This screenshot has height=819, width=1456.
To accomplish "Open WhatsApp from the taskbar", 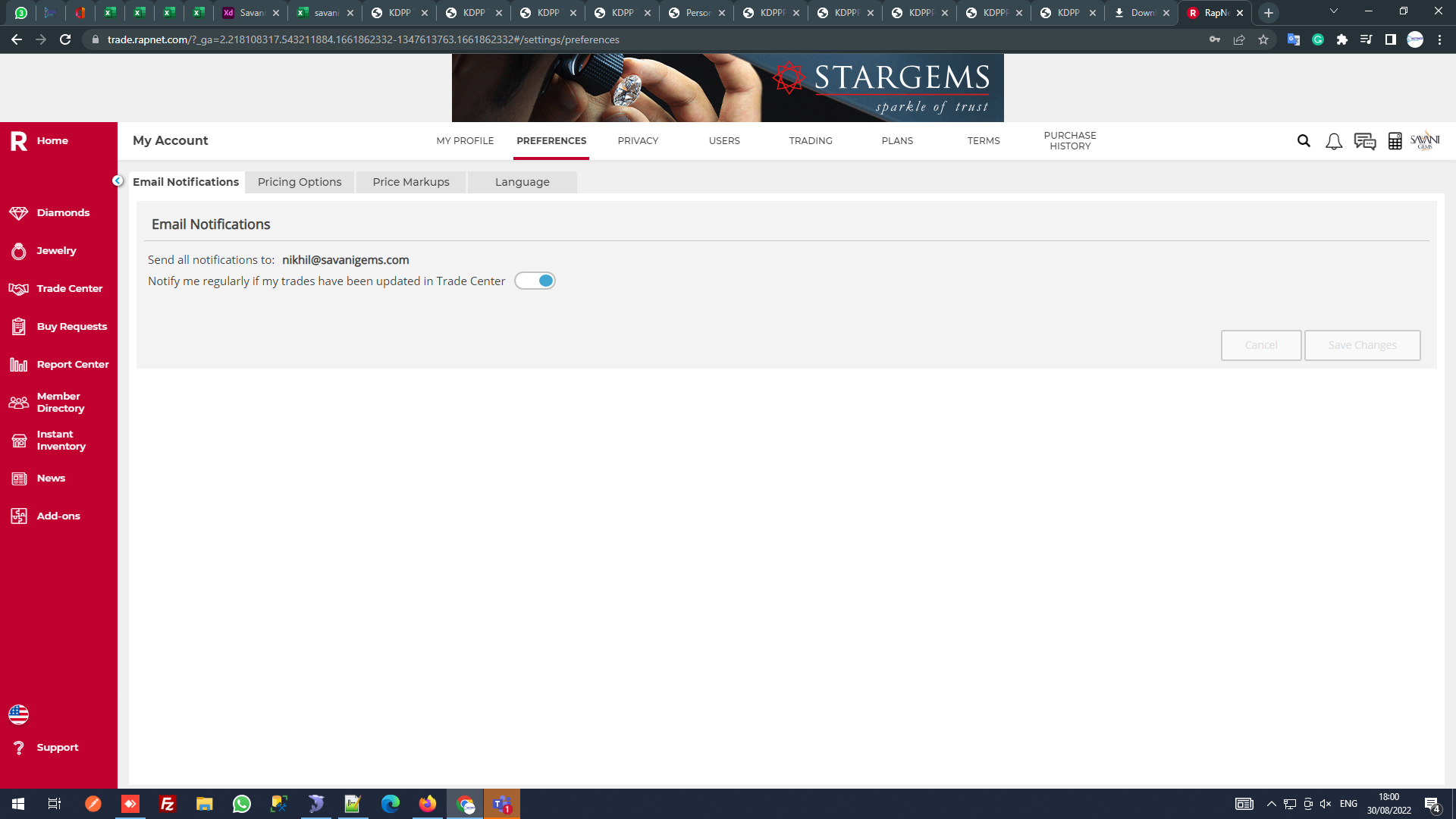I will click(x=242, y=804).
